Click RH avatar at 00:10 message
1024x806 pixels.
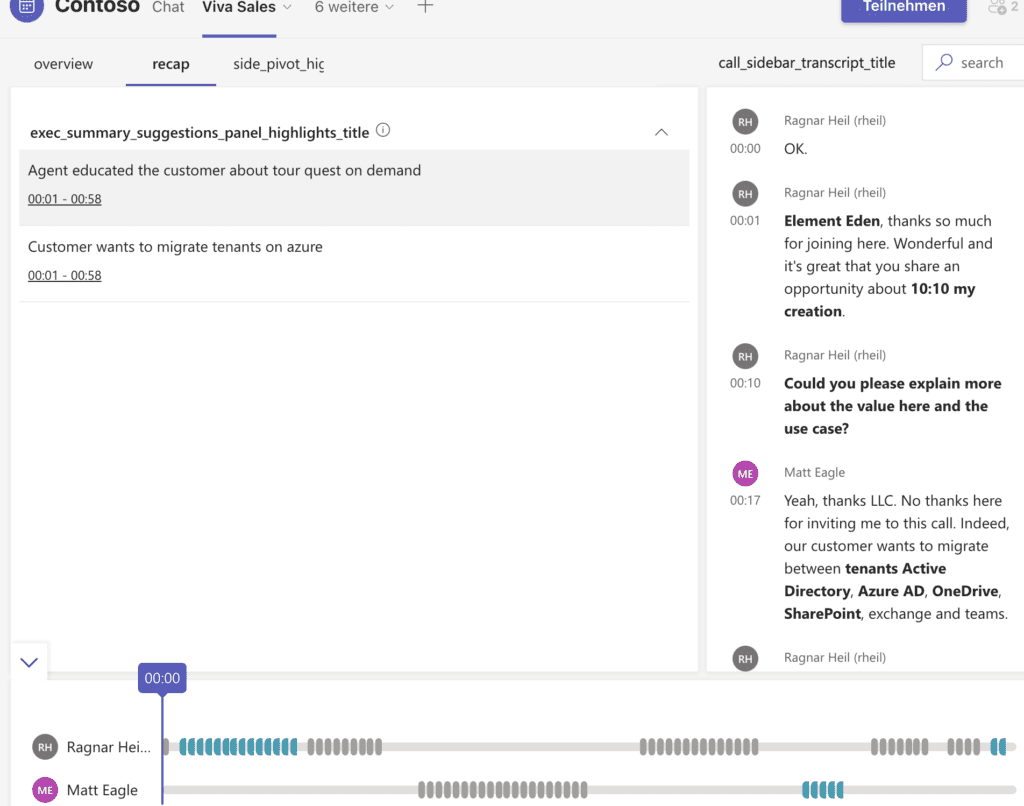745,357
